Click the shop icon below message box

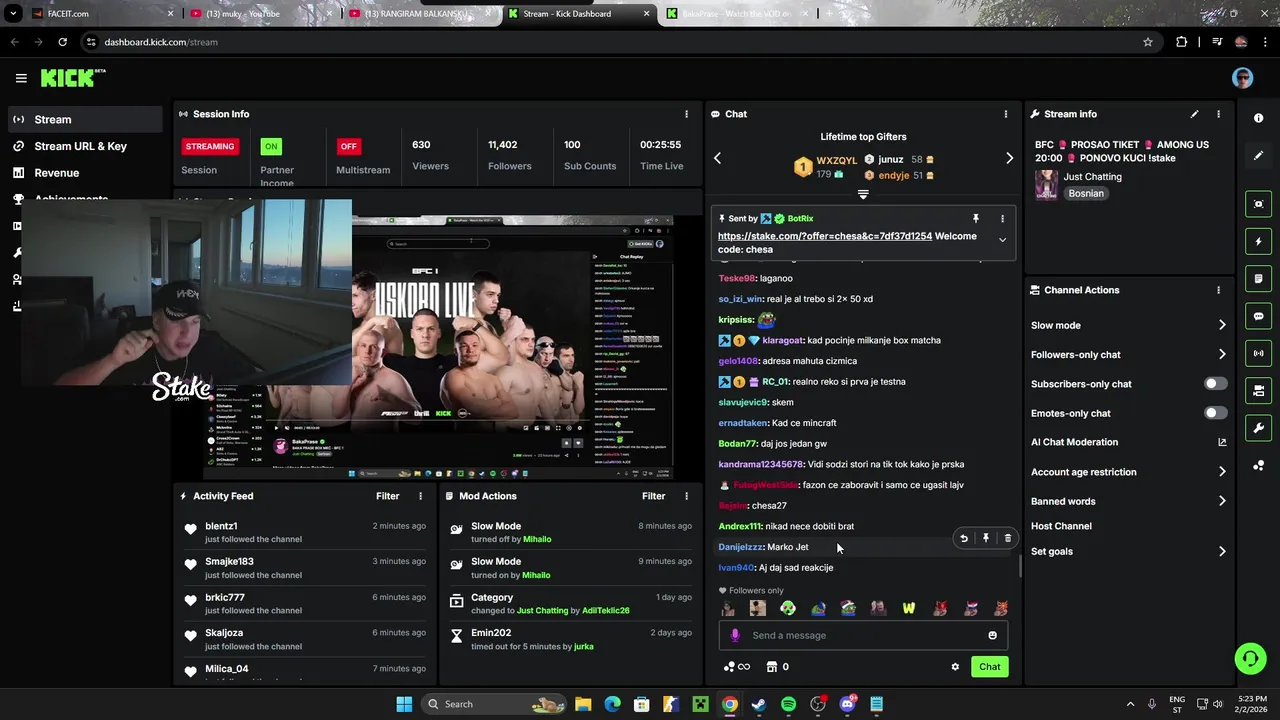[x=772, y=667]
